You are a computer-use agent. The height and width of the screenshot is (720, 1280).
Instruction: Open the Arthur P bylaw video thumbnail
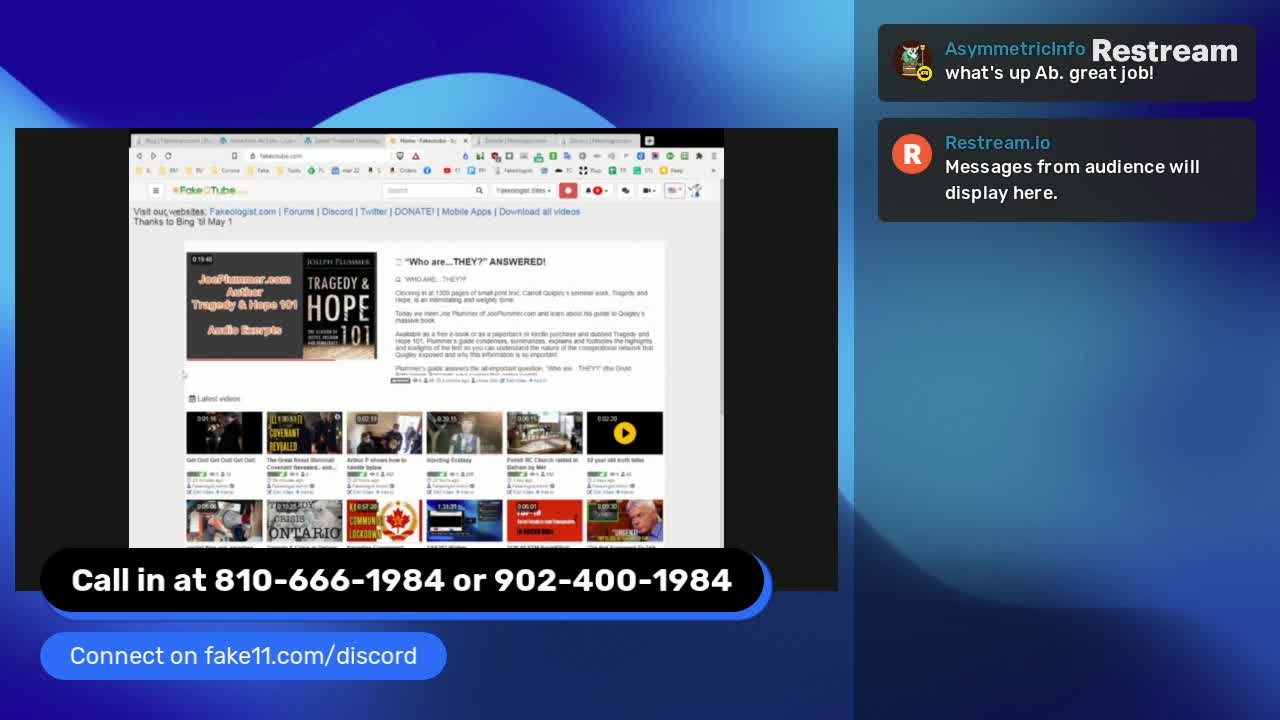point(384,433)
